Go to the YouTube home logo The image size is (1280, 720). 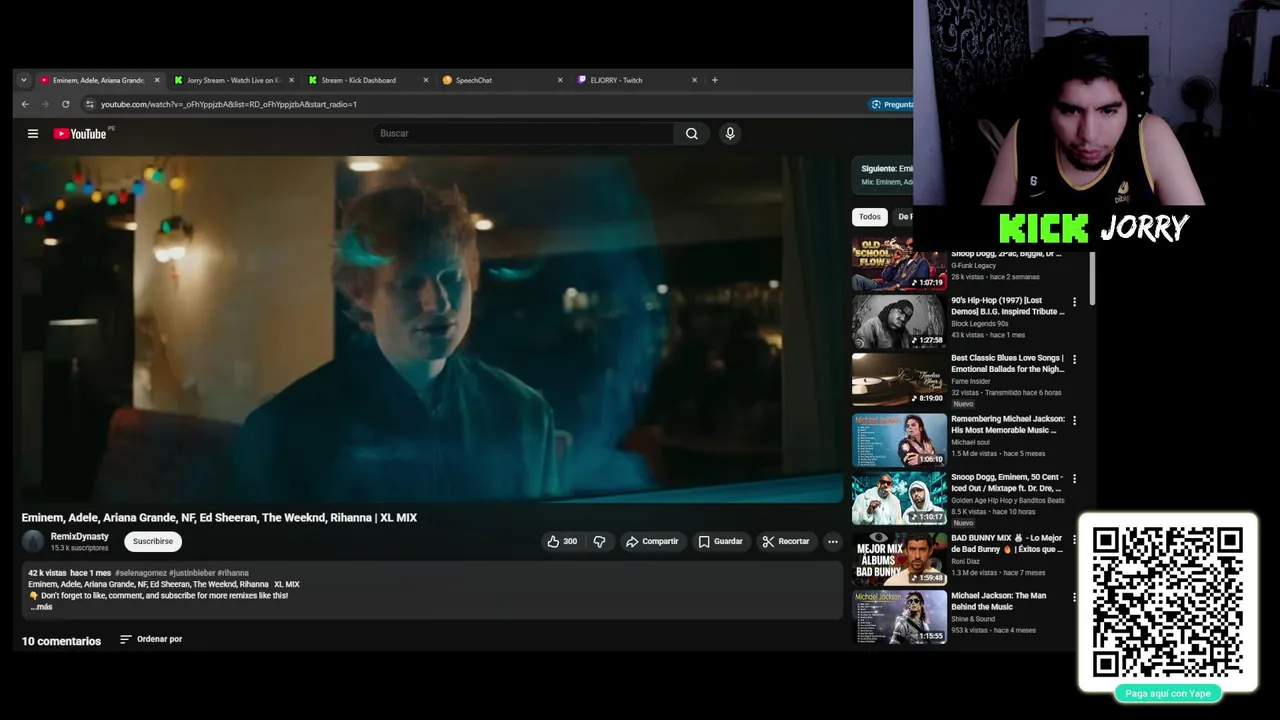[x=80, y=133]
